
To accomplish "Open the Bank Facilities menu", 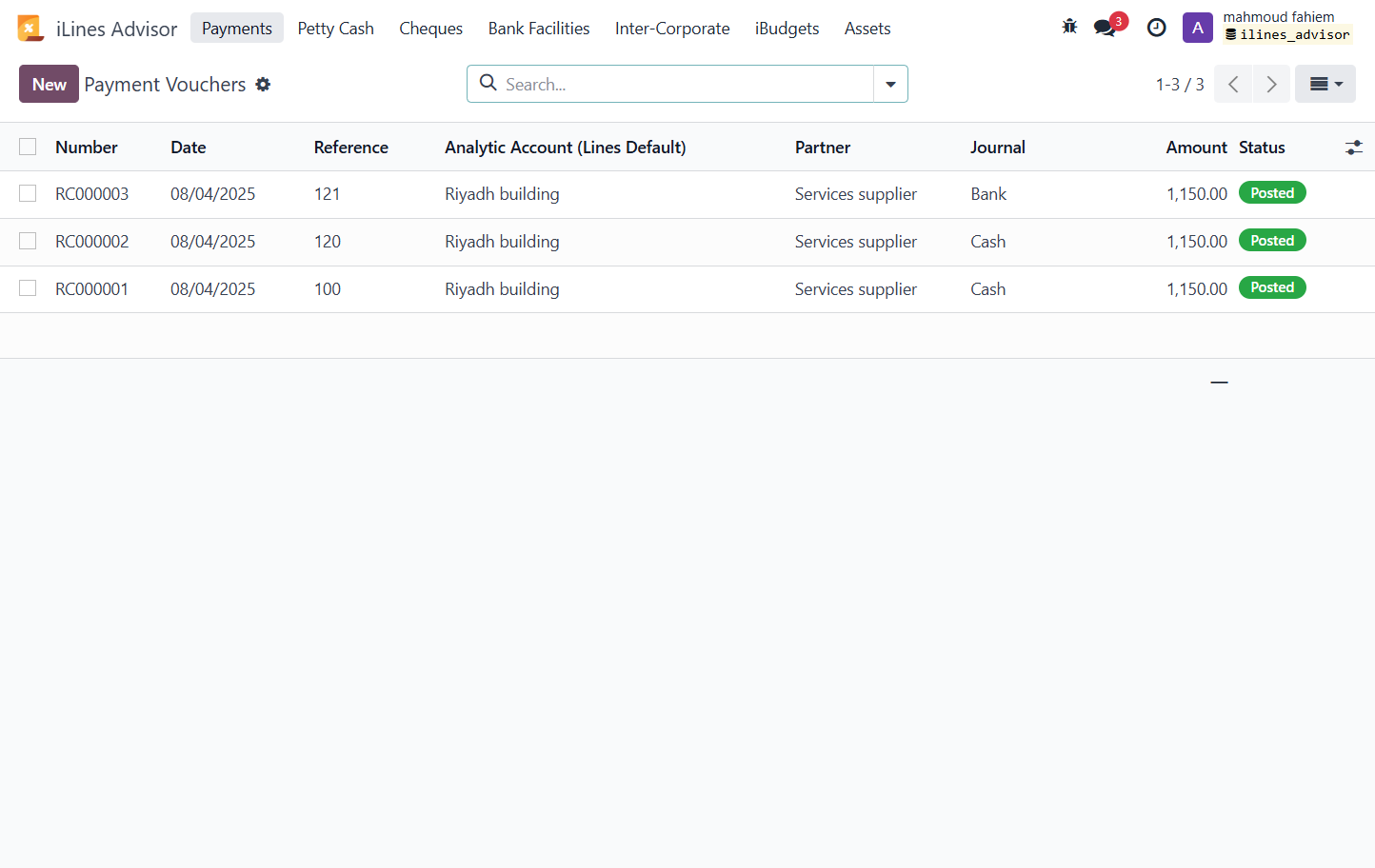I will click(539, 29).
